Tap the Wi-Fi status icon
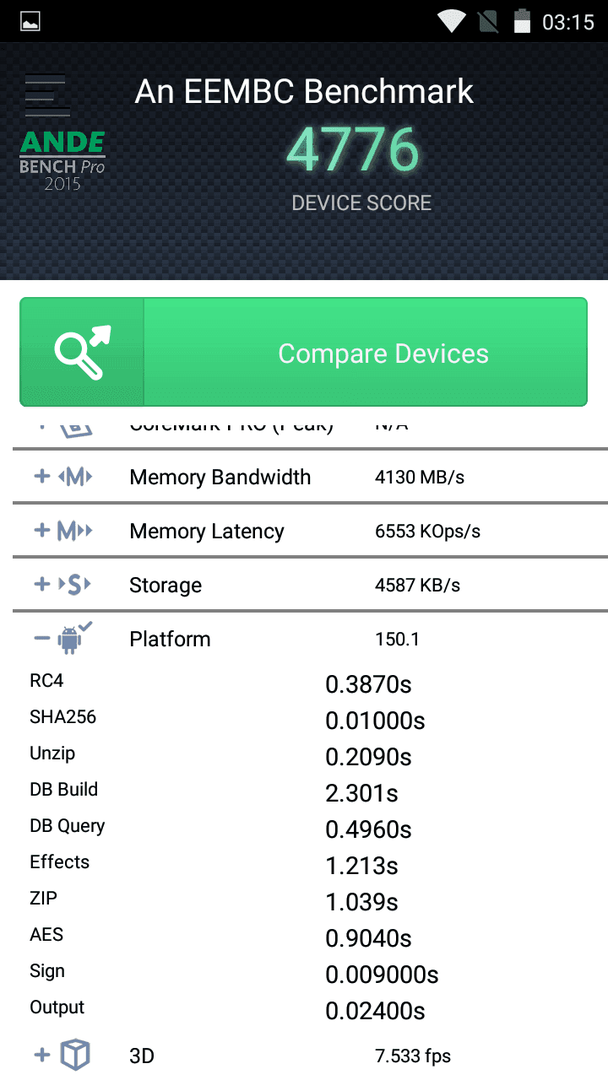This screenshot has height=1080, width=608. (x=452, y=21)
